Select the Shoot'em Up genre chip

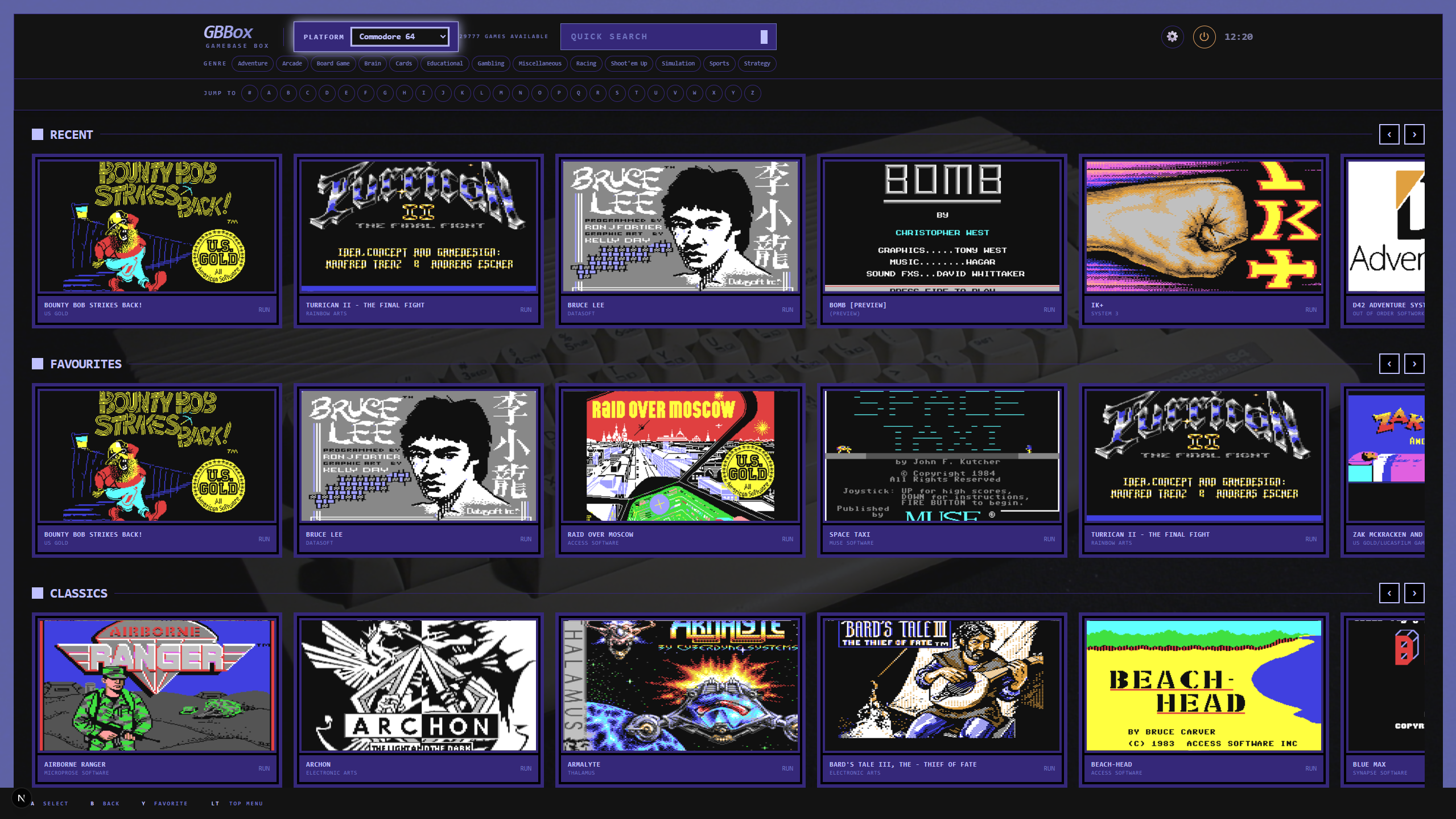click(629, 63)
